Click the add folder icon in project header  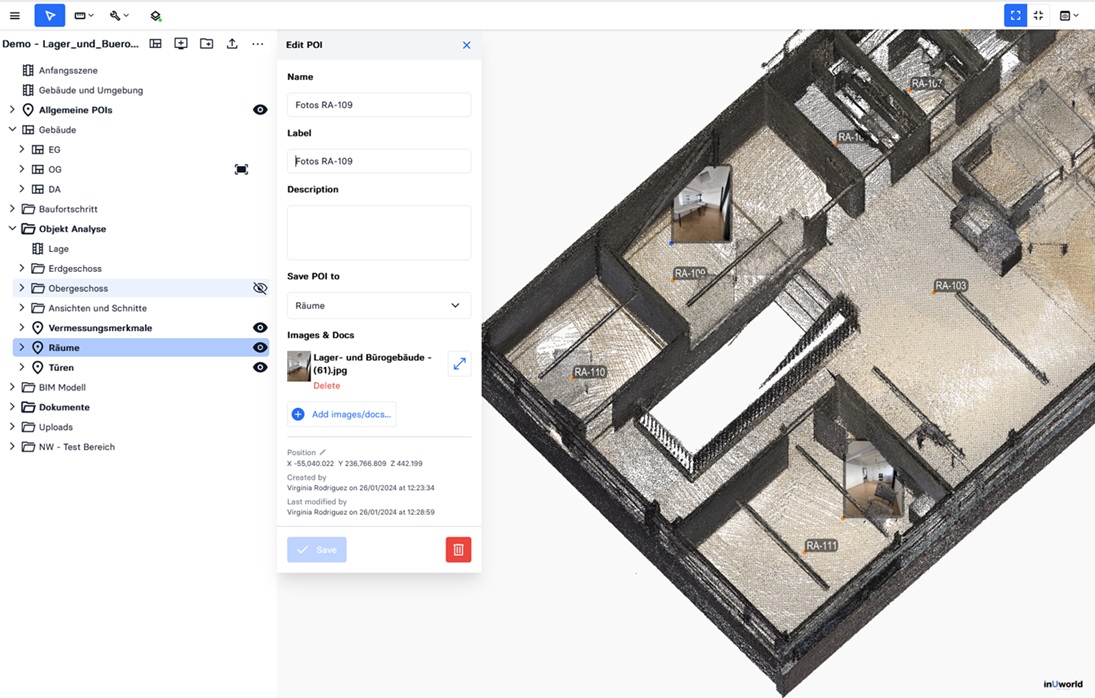pos(206,44)
